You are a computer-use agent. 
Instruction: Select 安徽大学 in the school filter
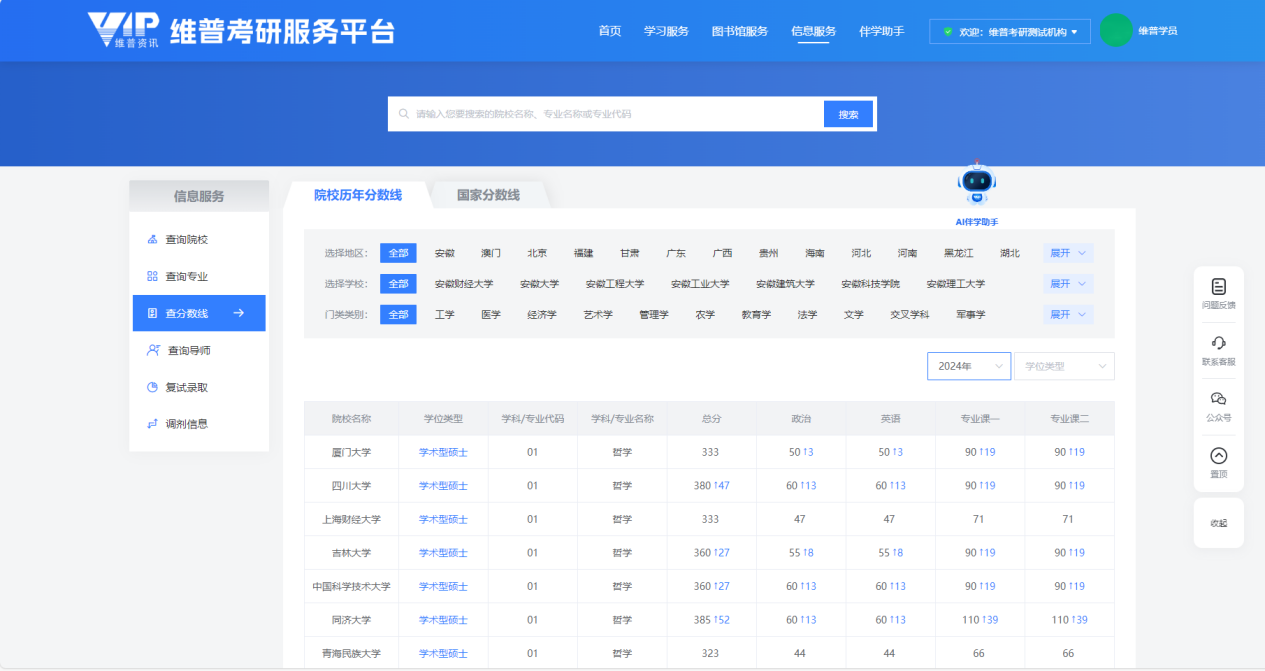tap(539, 284)
